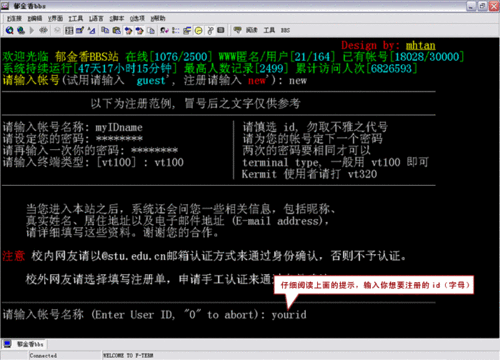This screenshot has height=360, width=500.
Task: Open the 界面 menu
Action: coord(55,19)
